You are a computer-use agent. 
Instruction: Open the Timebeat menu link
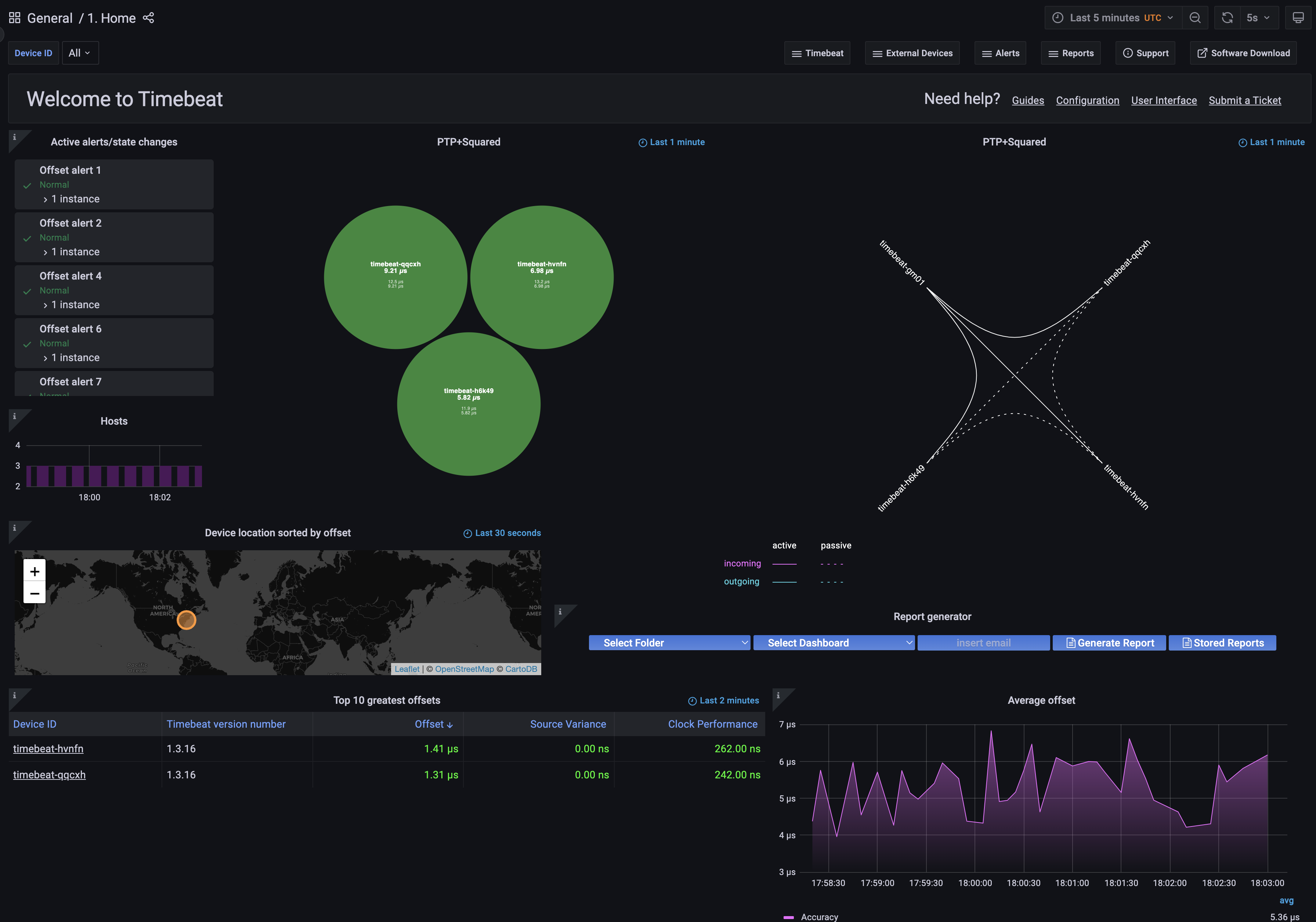click(817, 53)
